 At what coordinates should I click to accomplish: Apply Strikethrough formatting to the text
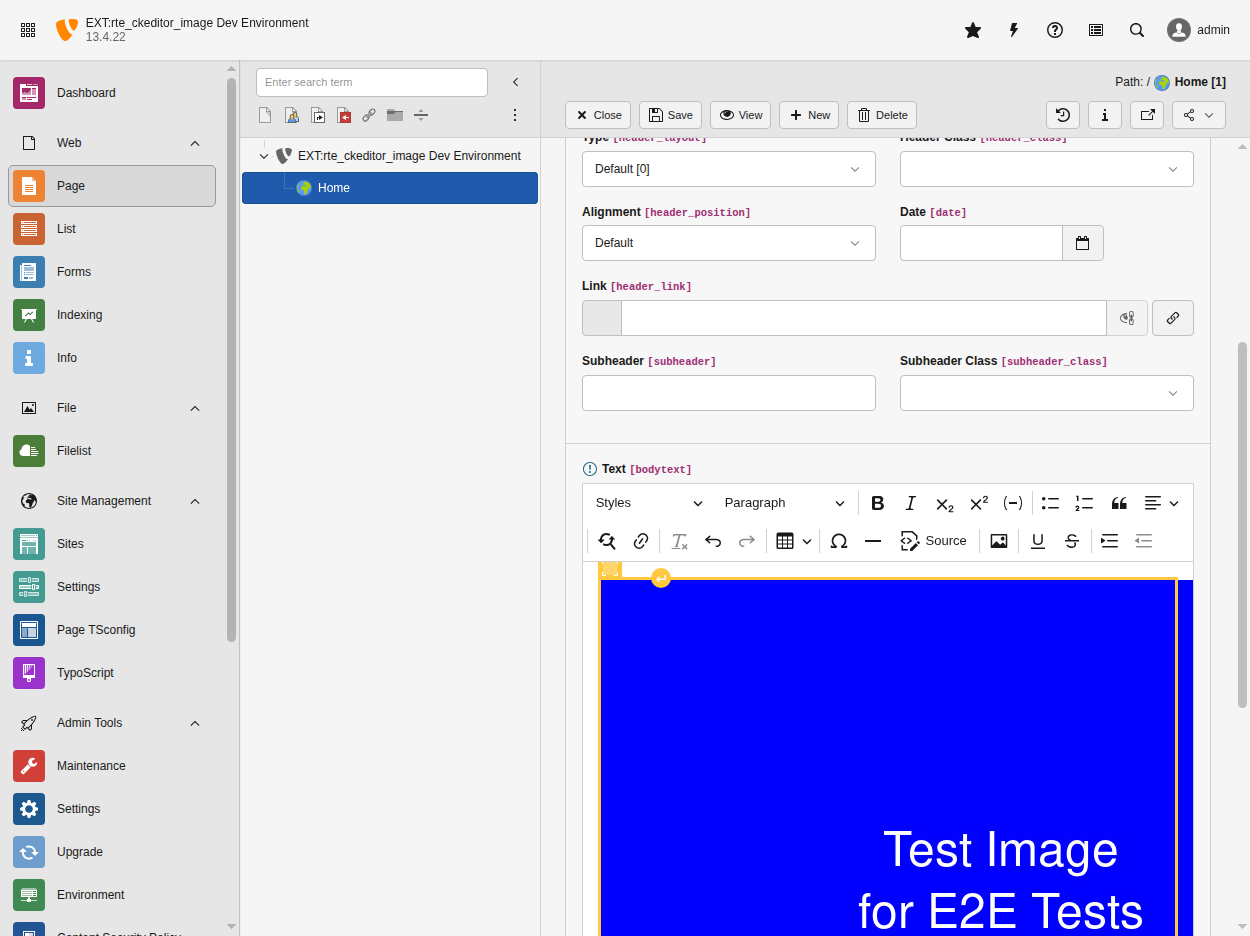[x=1071, y=540]
